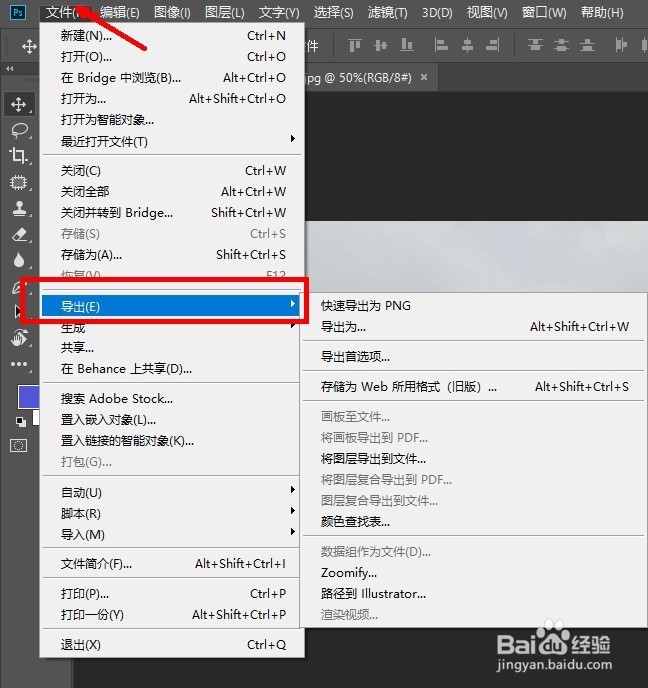Toggle Quick Mask mode icon
Viewport: 648px width, 688px height.
point(18,446)
